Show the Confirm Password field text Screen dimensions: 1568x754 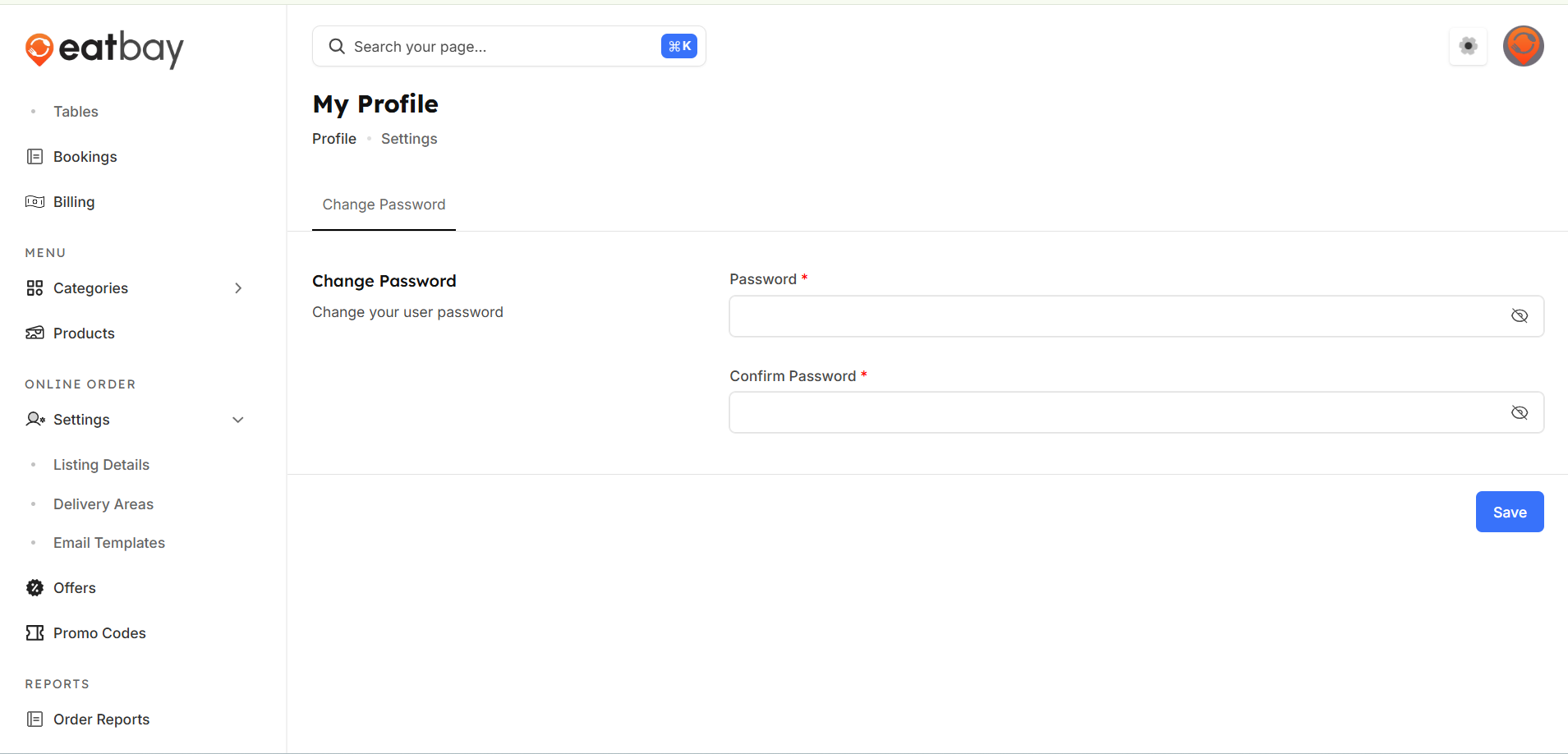(1519, 412)
